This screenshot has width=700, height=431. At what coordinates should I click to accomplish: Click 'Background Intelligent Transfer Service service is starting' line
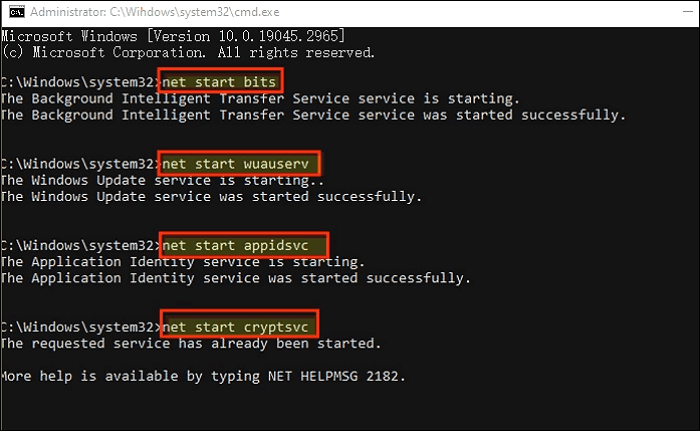[260, 98]
